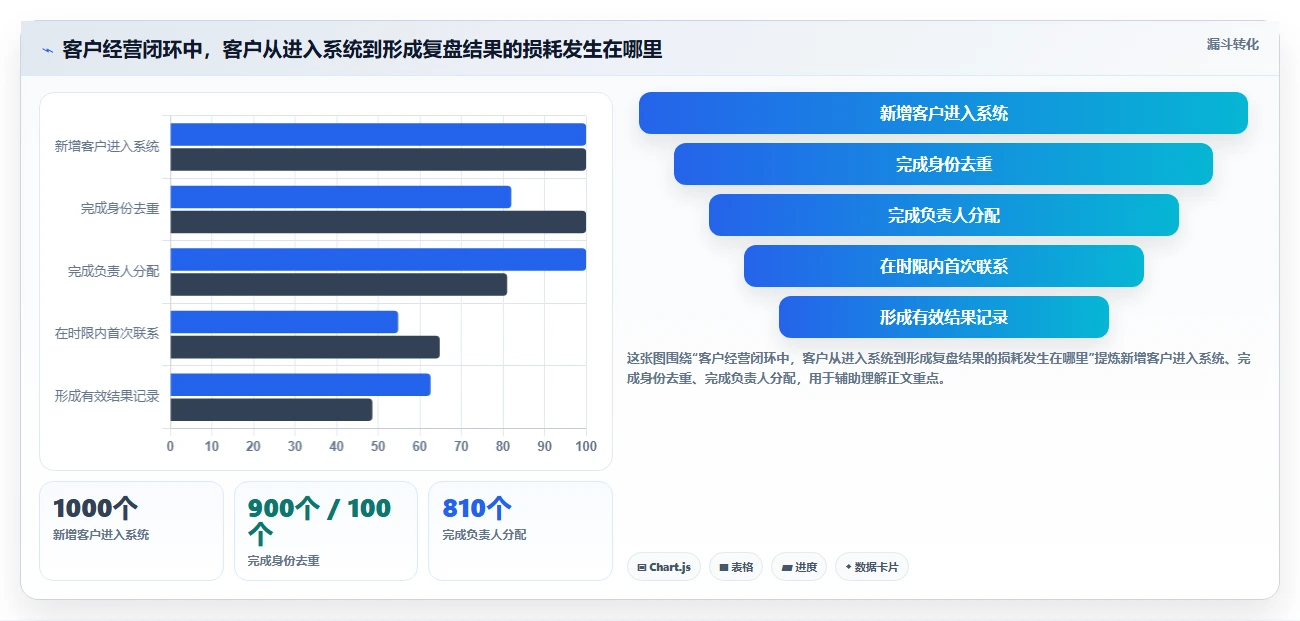Click the 900个 / 100个 data card value
This screenshot has height=621, width=1300.
[x=319, y=521]
